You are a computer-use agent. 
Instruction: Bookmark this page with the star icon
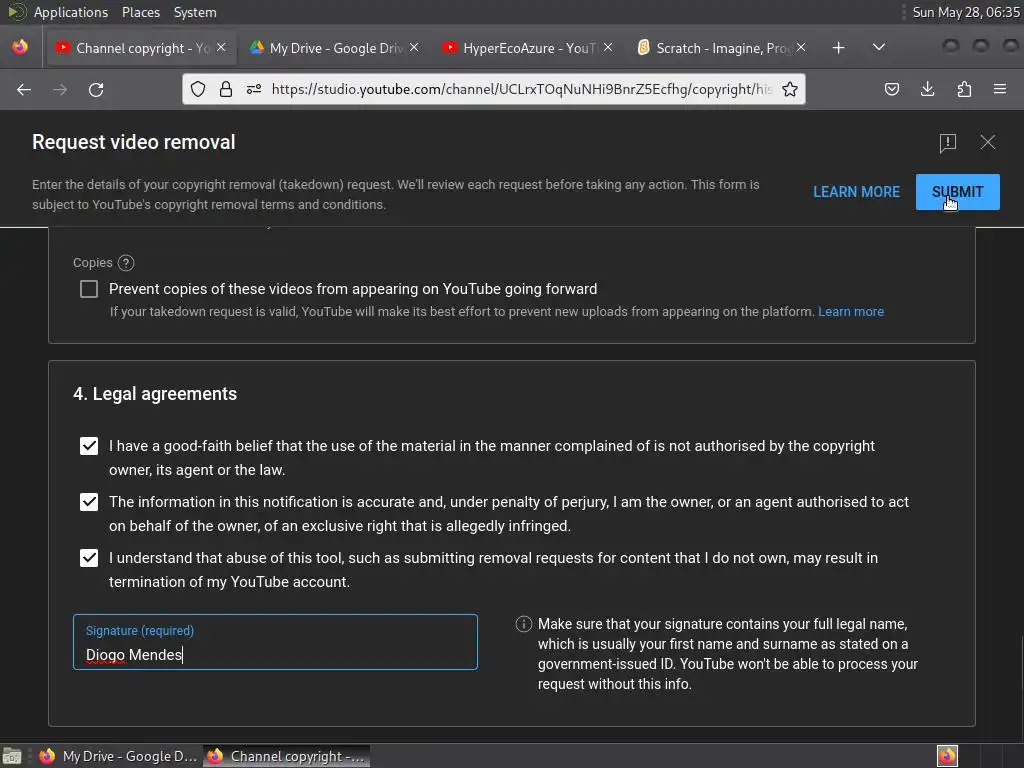point(790,89)
